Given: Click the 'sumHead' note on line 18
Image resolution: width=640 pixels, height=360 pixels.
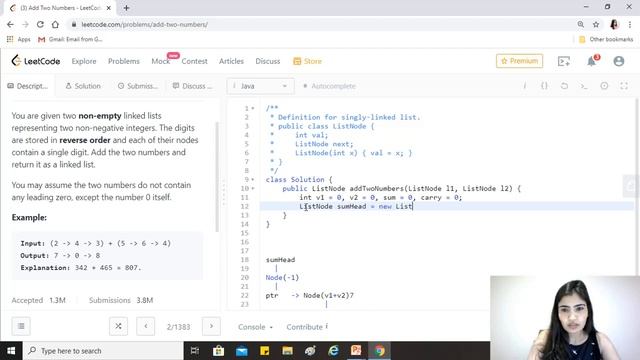Looking at the screenshot, I should (x=280, y=260).
